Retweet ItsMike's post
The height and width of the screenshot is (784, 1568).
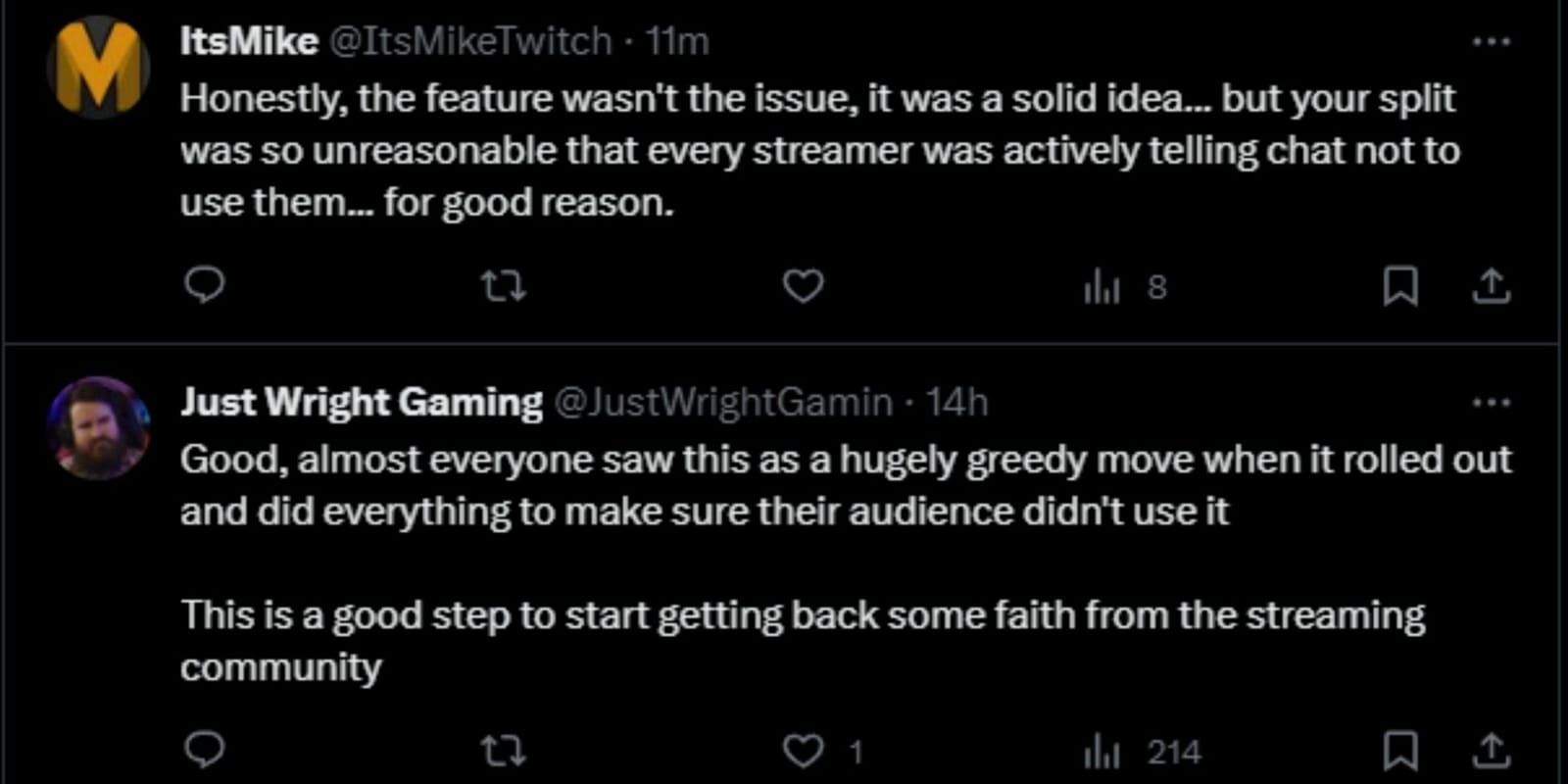coord(502,286)
